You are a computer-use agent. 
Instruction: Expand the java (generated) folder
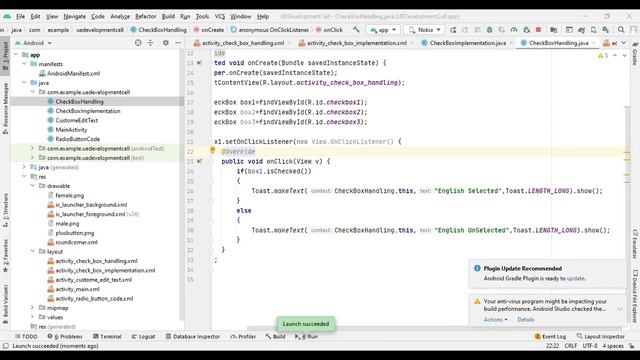coord(24,167)
